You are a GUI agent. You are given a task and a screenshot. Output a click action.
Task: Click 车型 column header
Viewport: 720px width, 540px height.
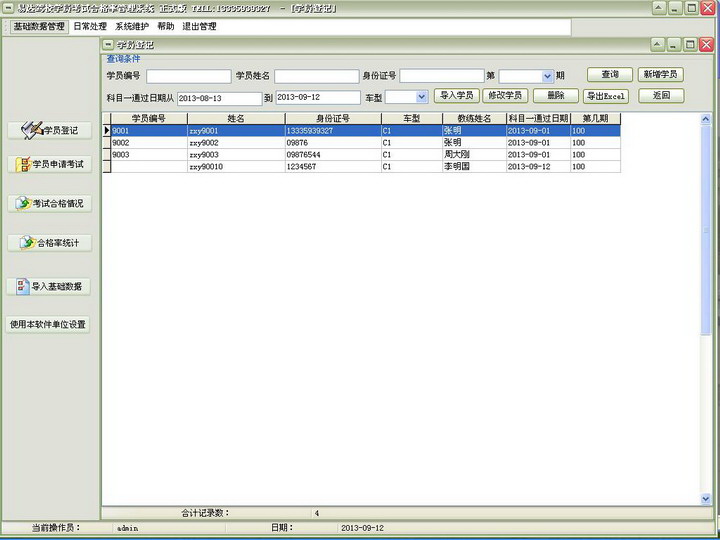412,118
